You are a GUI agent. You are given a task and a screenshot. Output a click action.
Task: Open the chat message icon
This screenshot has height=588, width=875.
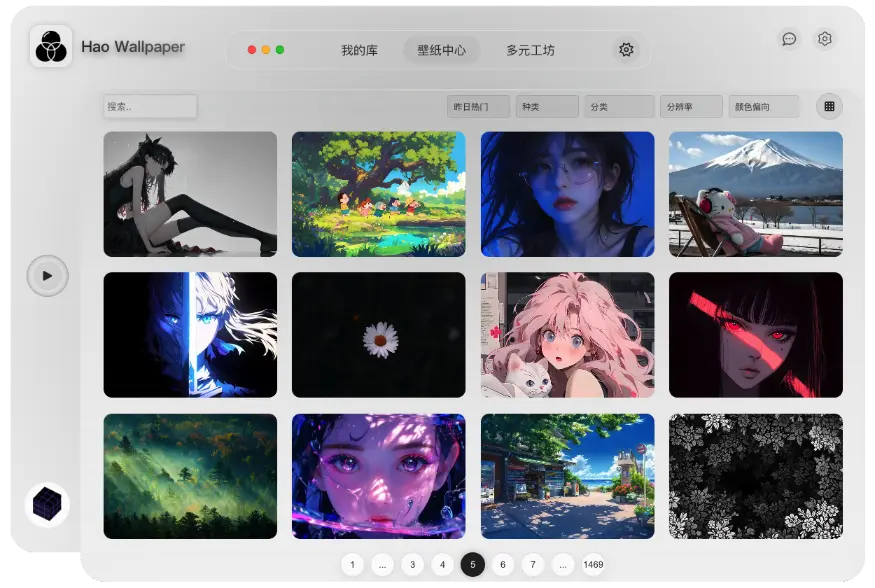(x=789, y=39)
